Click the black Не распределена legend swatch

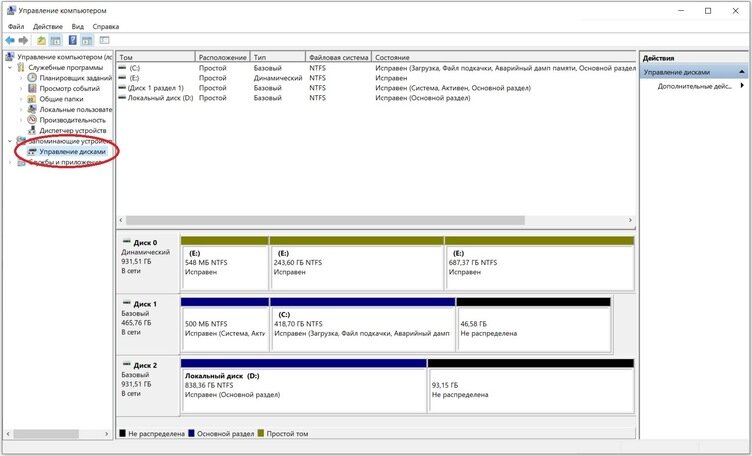point(122,433)
